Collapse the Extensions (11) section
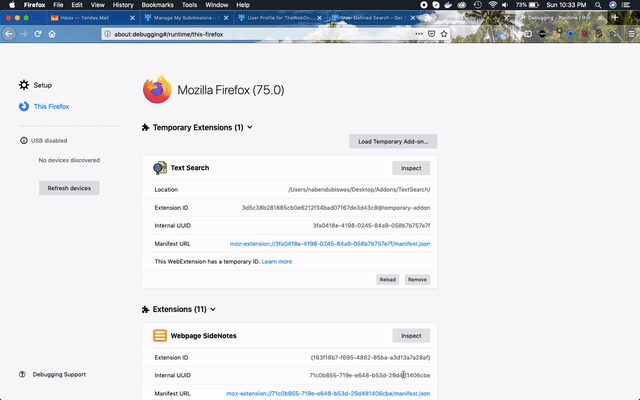This screenshot has height=400, width=640. click(213, 309)
